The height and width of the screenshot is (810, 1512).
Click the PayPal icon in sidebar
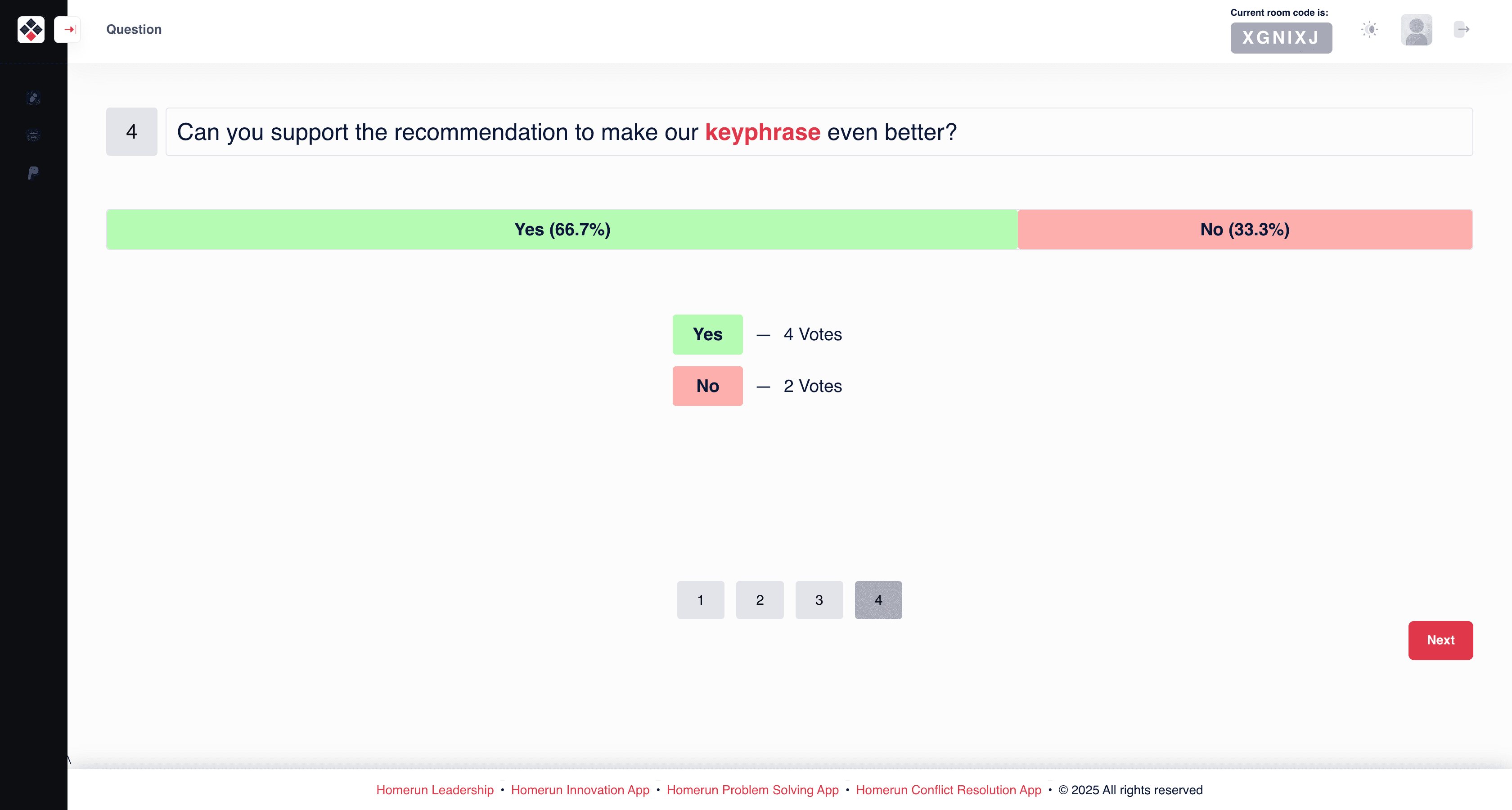tap(33, 172)
